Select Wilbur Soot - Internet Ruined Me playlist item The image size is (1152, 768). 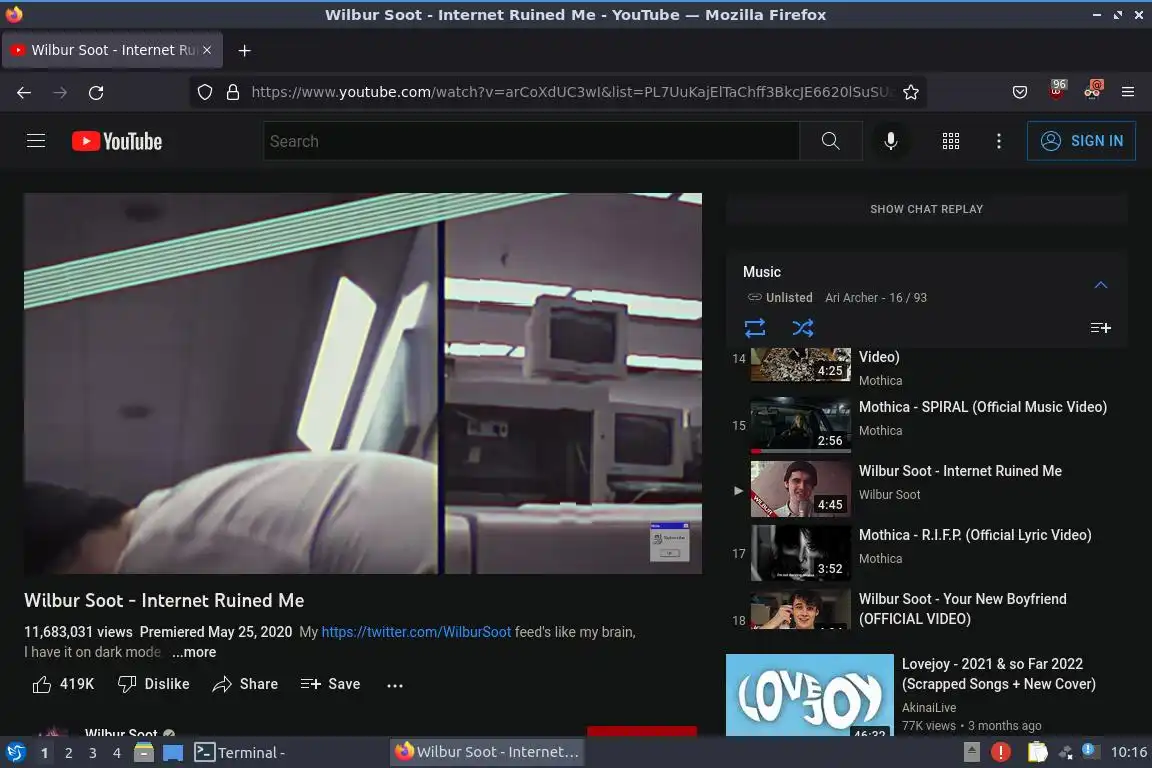coord(926,489)
